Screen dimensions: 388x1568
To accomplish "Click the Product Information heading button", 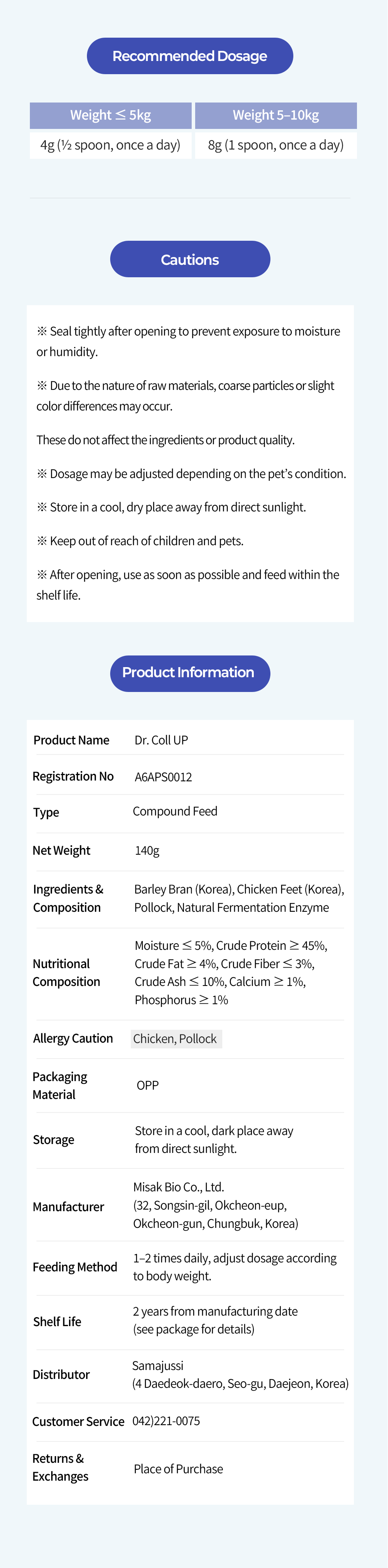I will 190,673.
